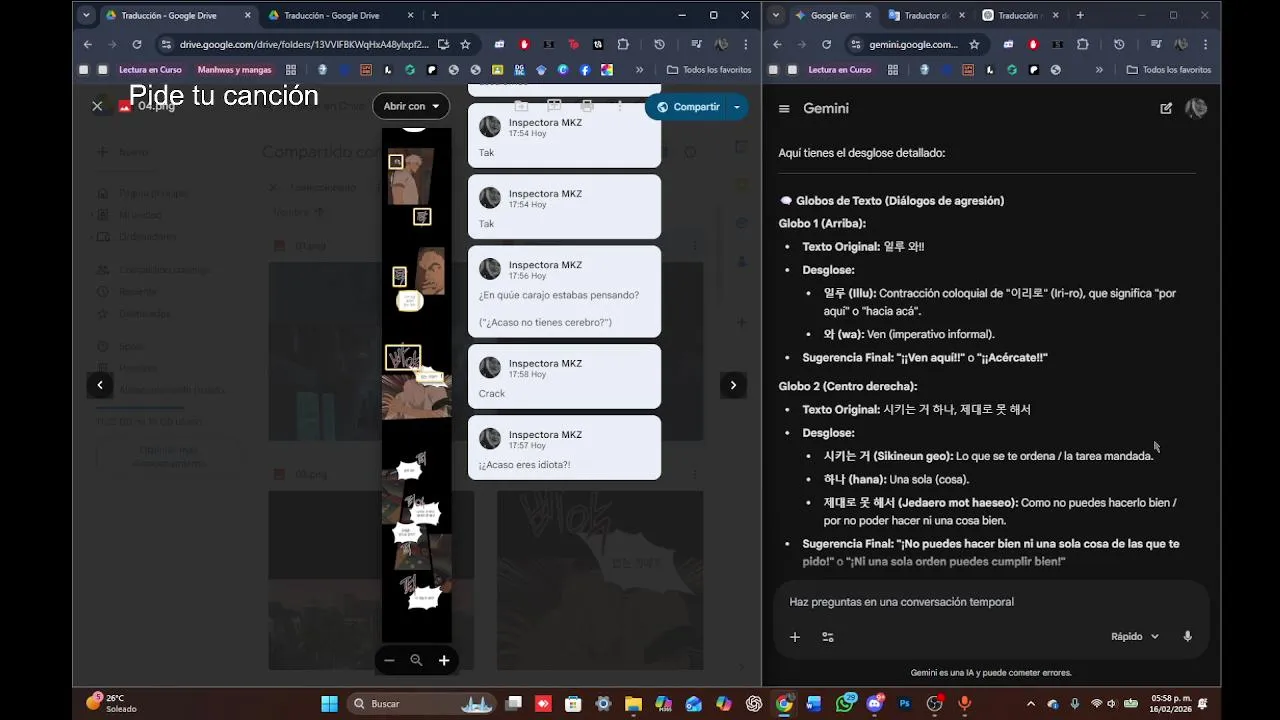Open 'Todos los favoritos' folder in Gemini window

pos(1169,70)
